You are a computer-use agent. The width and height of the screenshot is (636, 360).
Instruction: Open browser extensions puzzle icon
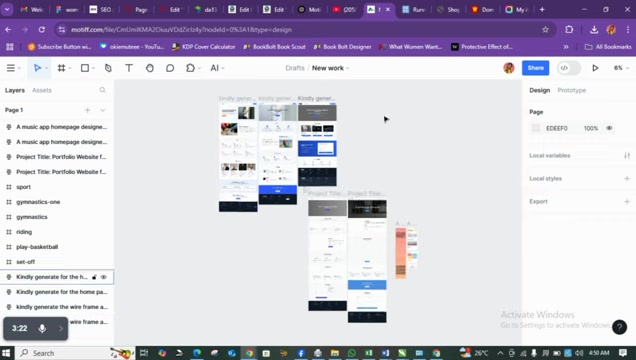pyautogui.click(x=569, y=30)
